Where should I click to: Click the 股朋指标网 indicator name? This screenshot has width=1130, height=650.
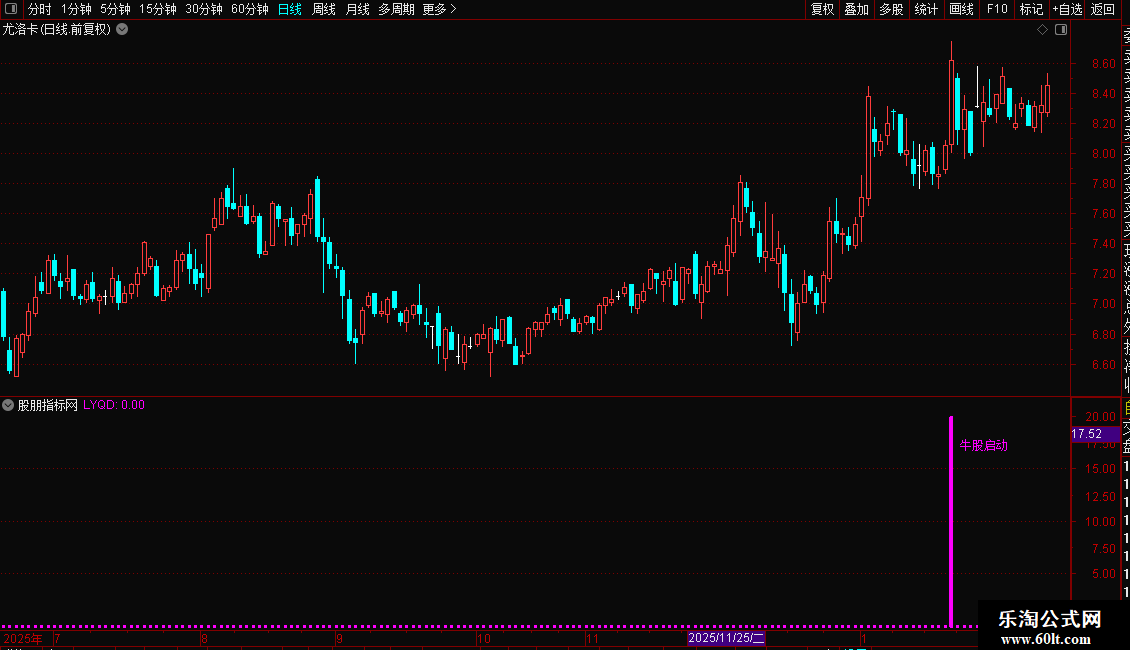[x=48, y=405]
